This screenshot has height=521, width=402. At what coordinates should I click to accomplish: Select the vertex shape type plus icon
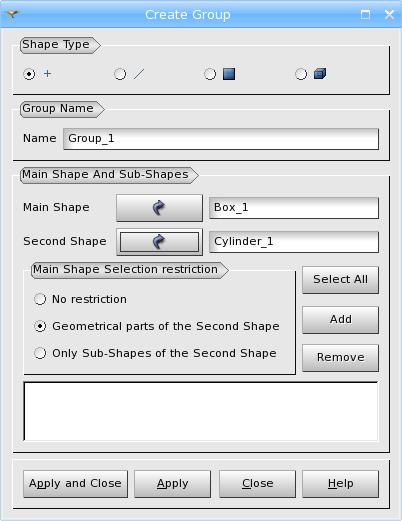point(48,74)
